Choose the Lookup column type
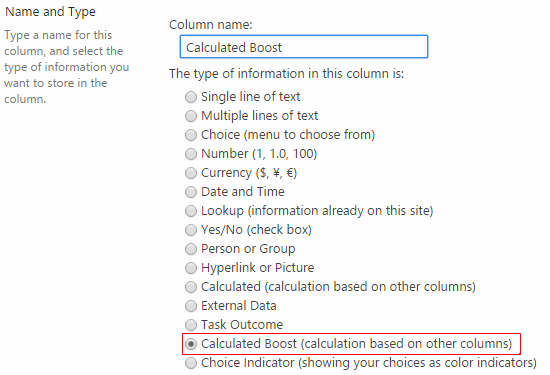 click(x=191, y=211)
